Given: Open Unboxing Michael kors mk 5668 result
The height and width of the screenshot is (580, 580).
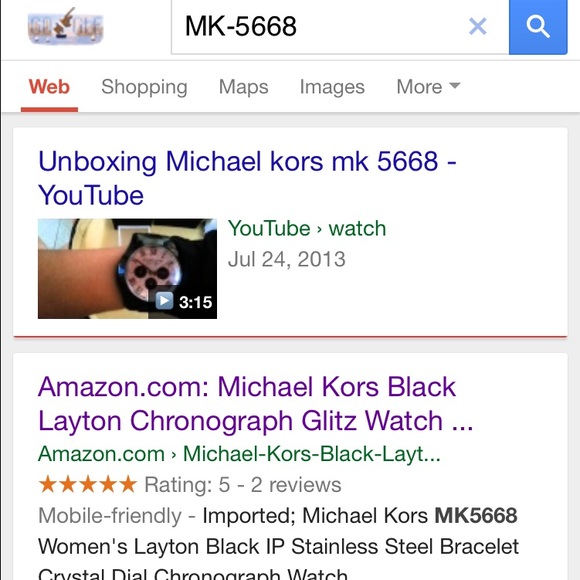Looking at the screenshot, I should 247,178.
